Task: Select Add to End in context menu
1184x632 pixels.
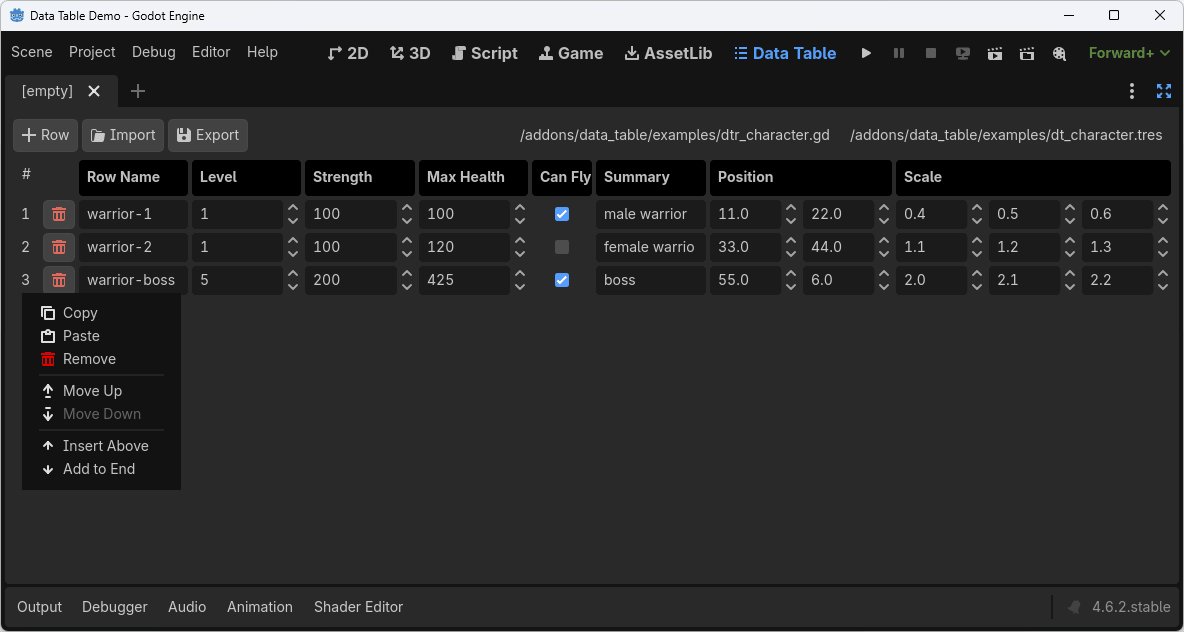Action: click(x=101, y=469)
